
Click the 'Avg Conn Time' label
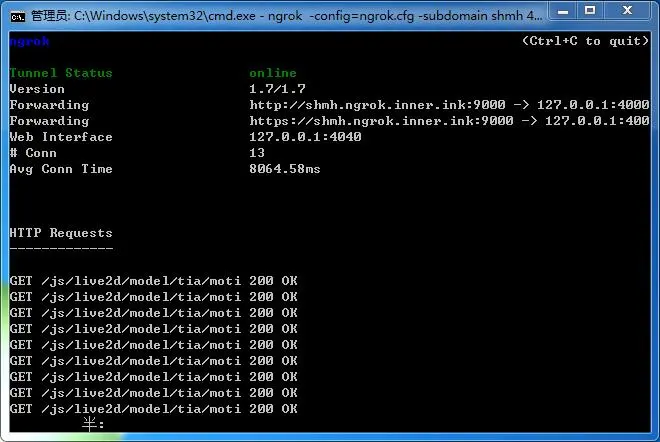pyautogui.click(x=61, y=169)
